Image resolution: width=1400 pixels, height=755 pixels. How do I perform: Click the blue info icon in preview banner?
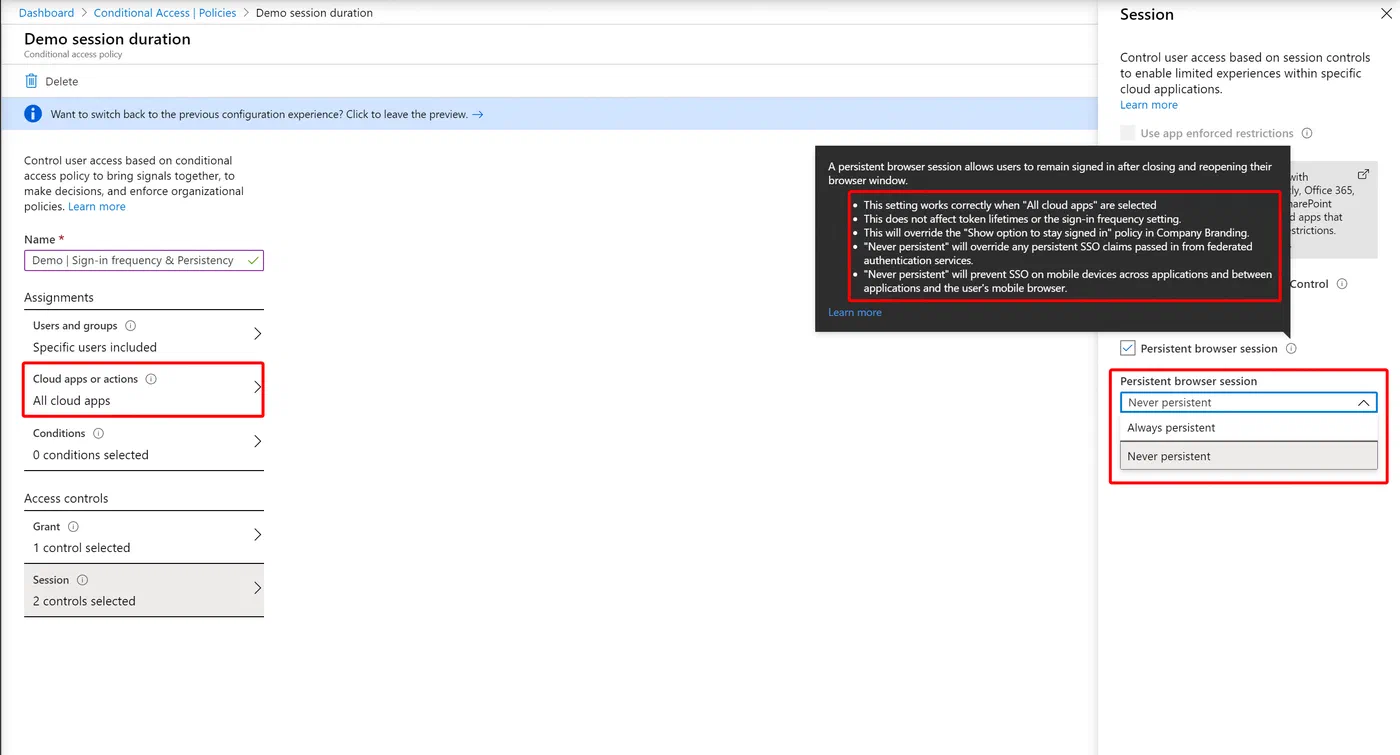33,114
